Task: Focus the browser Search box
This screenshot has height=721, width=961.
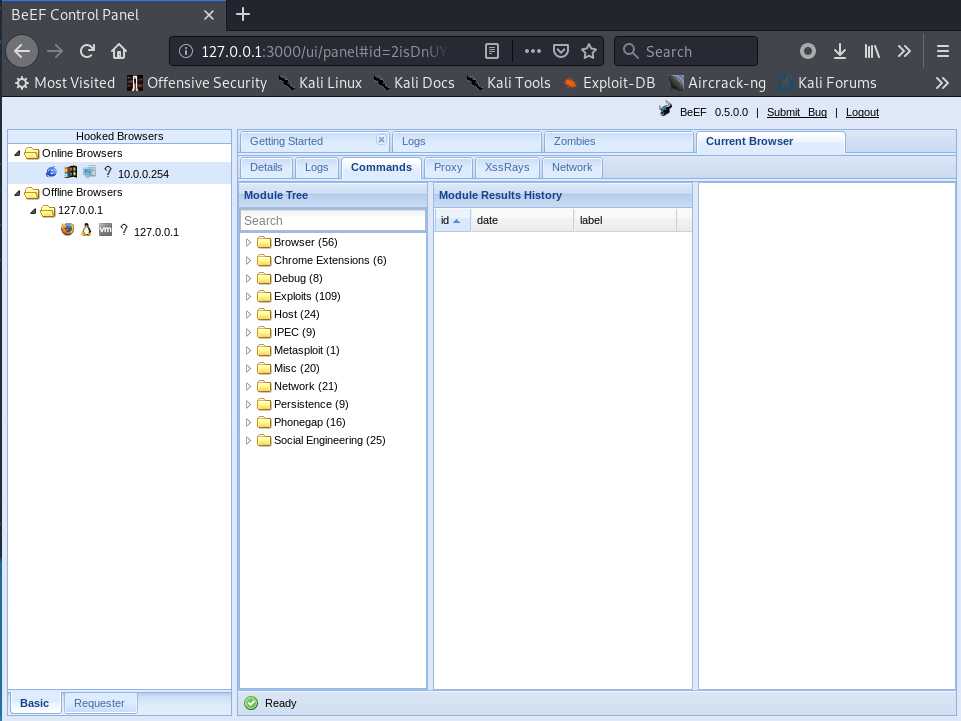Action: tap(686, 52)
